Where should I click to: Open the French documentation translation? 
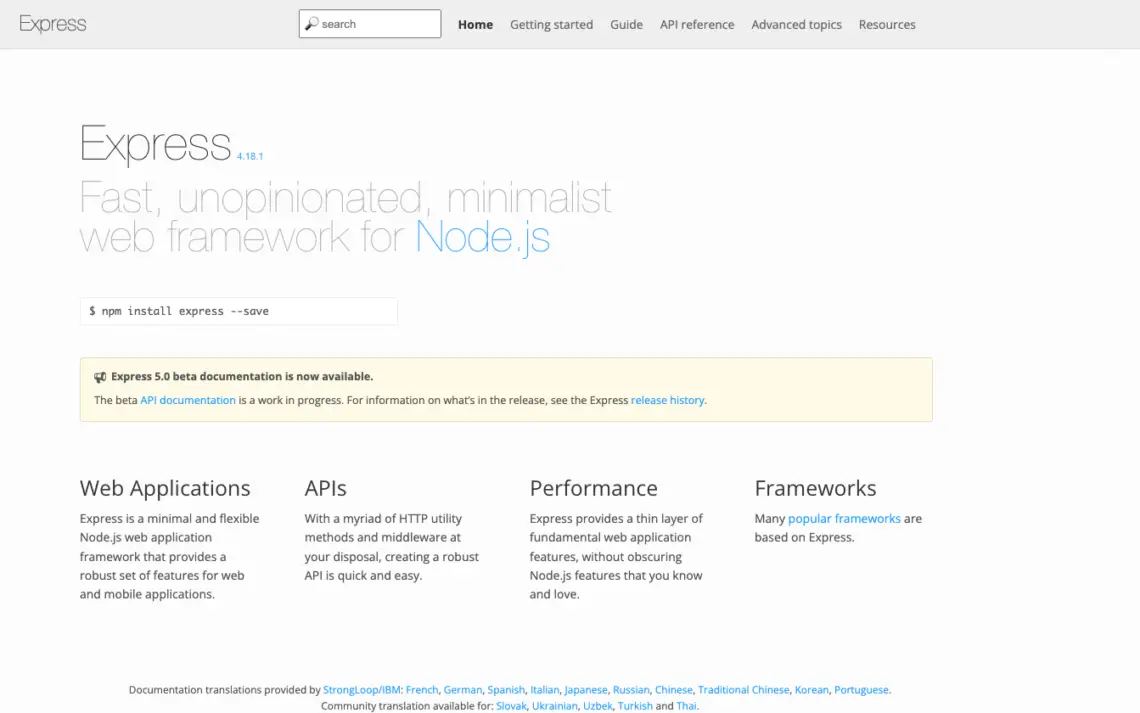422,689
